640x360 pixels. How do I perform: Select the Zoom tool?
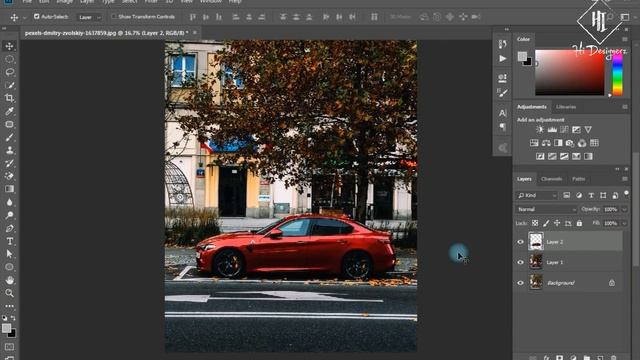[9, 293]
